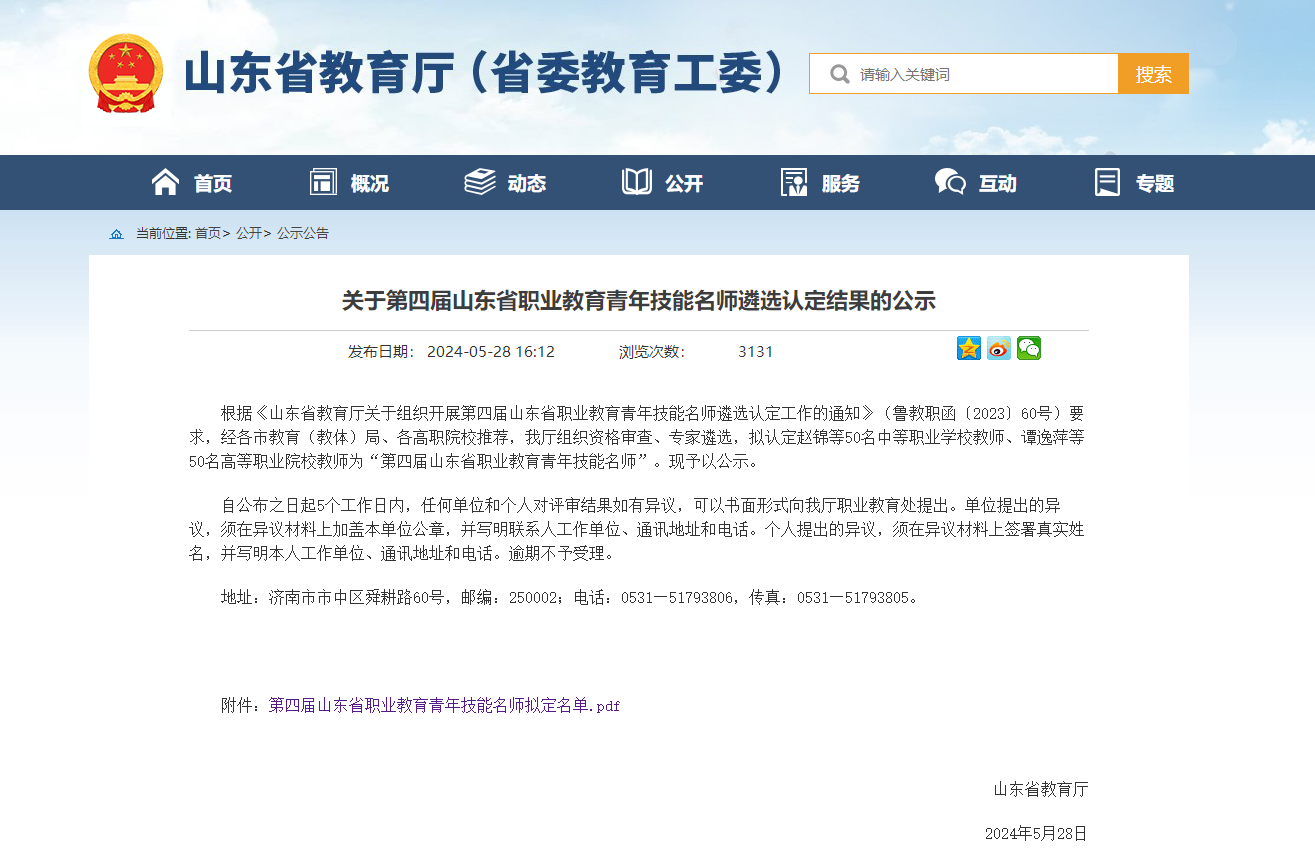Open the 概况 navigation menu
The width and height of the screenshot is (1315, 866).
pyautogui.click(x=368, y=183)
